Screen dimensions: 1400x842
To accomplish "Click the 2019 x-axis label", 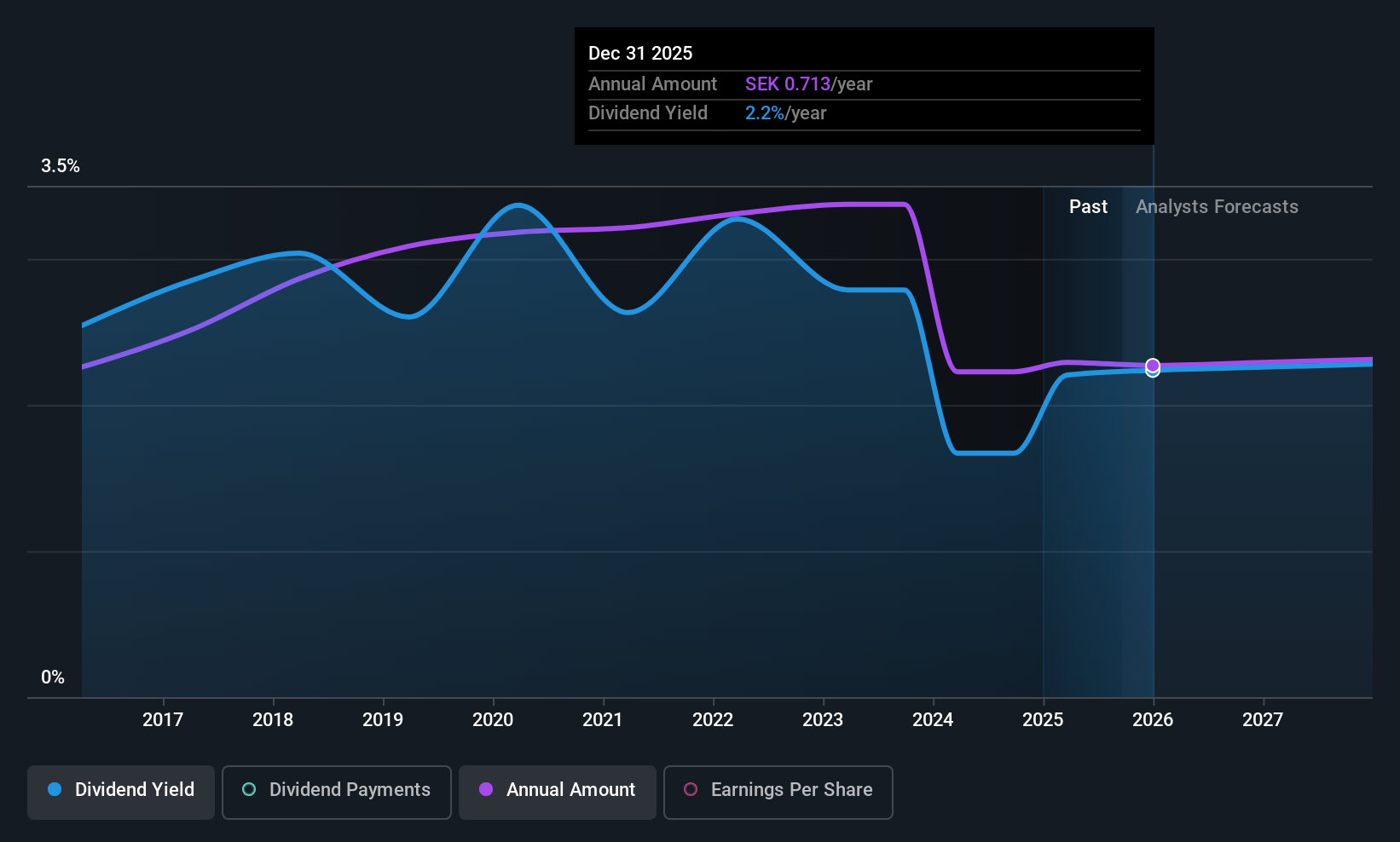I will coord(383,719).
